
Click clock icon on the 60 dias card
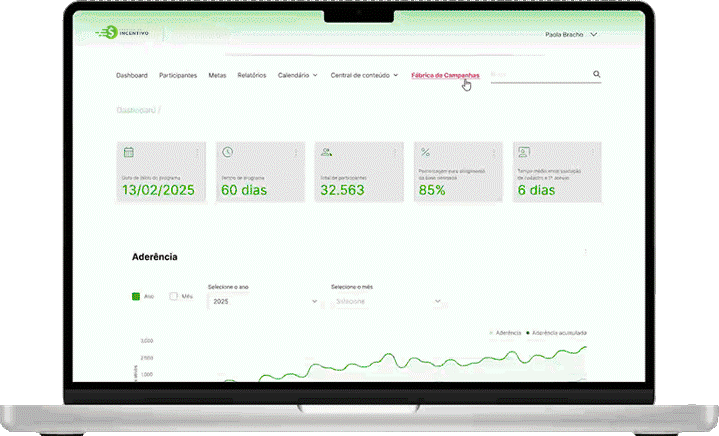pos(227,152)
